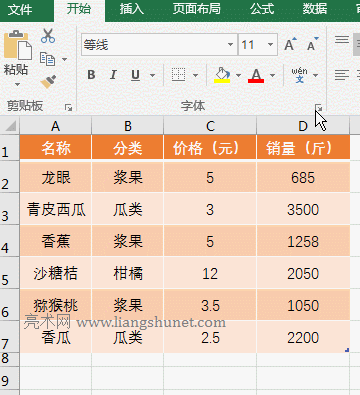Click the sales cell 685
The height and width of the screenshot is (395, 360).
tap(303, 177)
